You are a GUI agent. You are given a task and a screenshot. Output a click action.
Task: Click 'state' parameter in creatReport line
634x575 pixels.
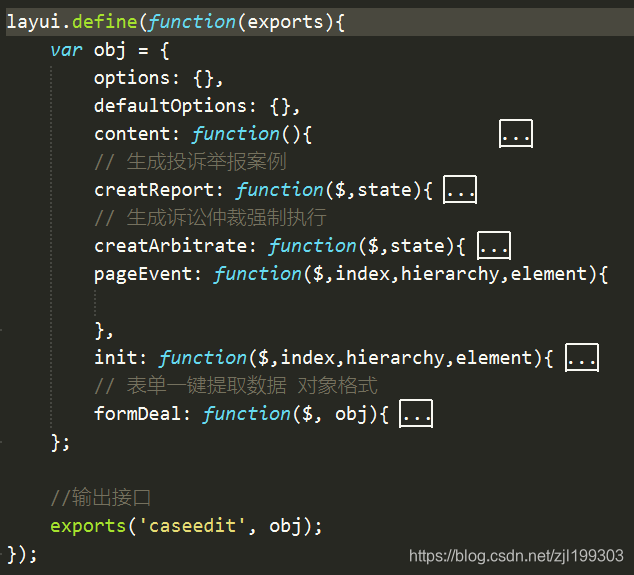click(385, 190)
